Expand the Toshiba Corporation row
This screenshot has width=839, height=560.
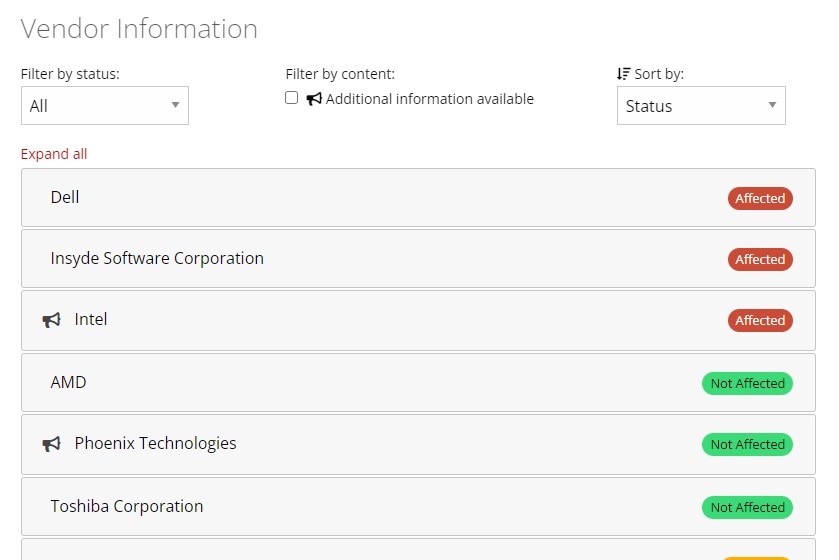[418, 507]
